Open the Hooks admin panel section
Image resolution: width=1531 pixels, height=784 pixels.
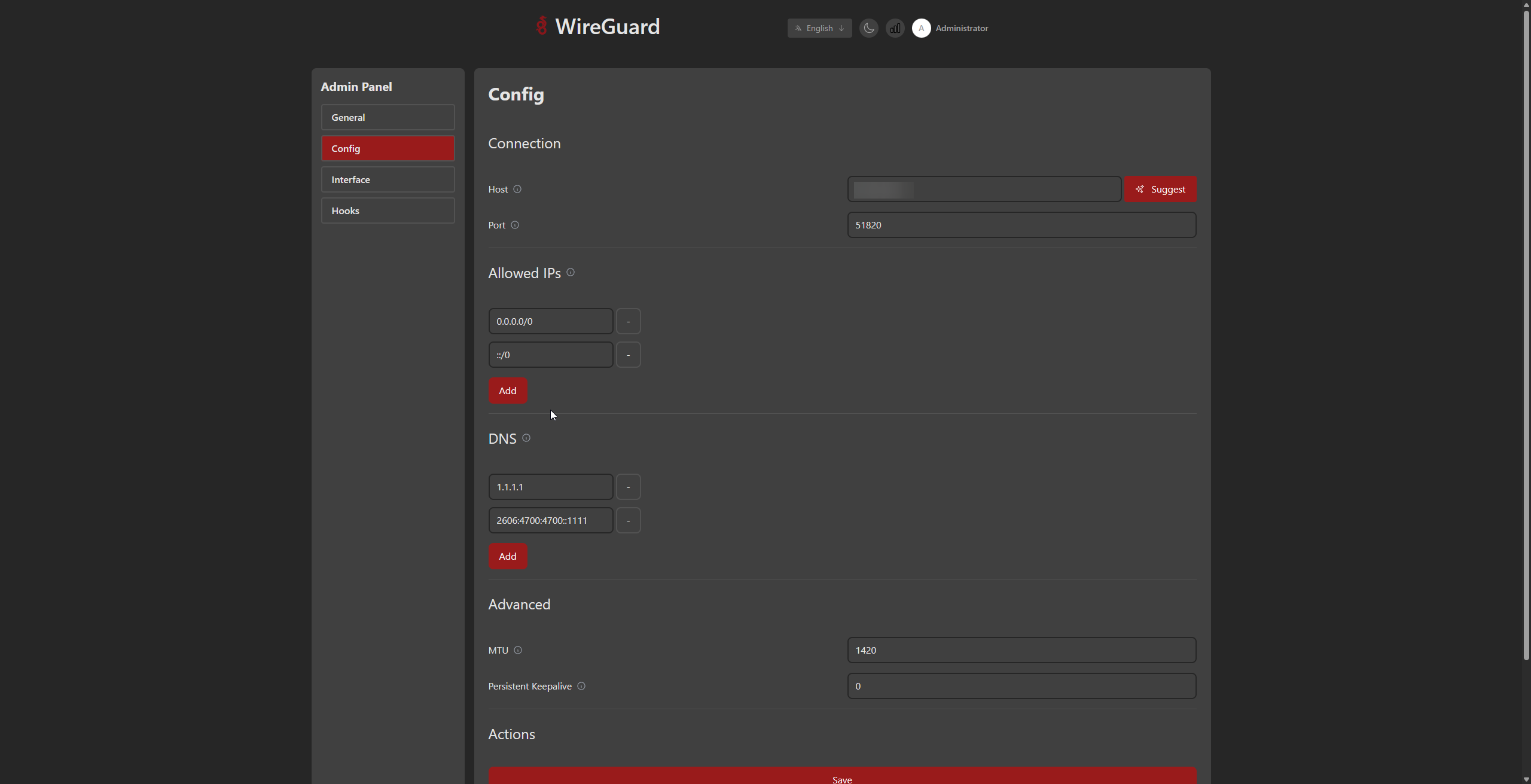point(388,211)
